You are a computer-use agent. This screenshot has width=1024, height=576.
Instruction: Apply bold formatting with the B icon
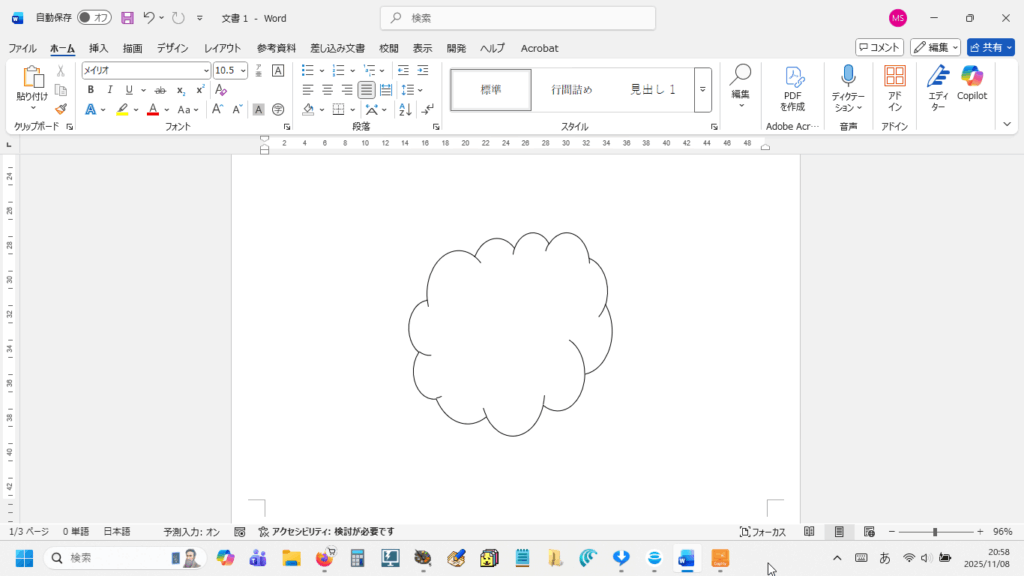click(x=91, y=90)
